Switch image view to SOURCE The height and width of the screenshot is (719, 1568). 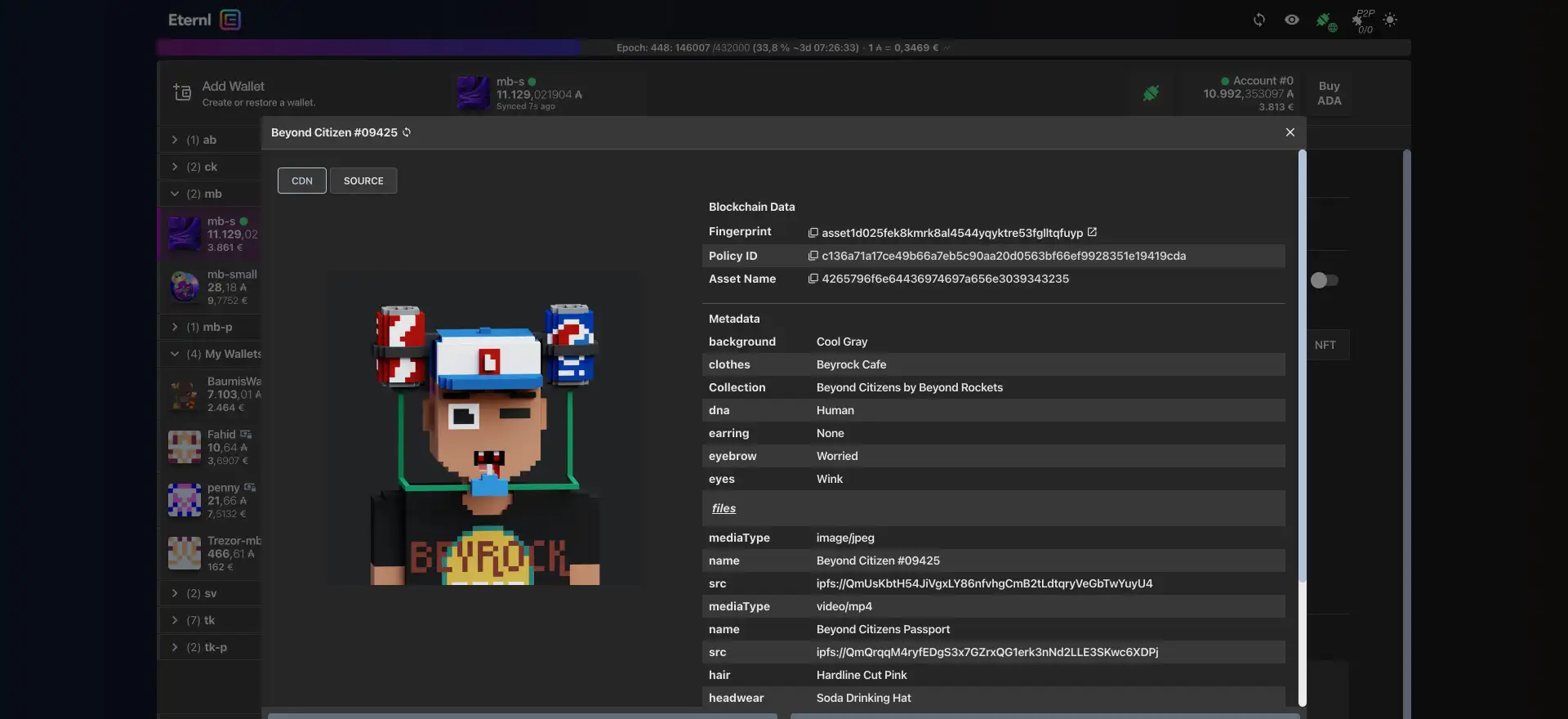point(363,181)
